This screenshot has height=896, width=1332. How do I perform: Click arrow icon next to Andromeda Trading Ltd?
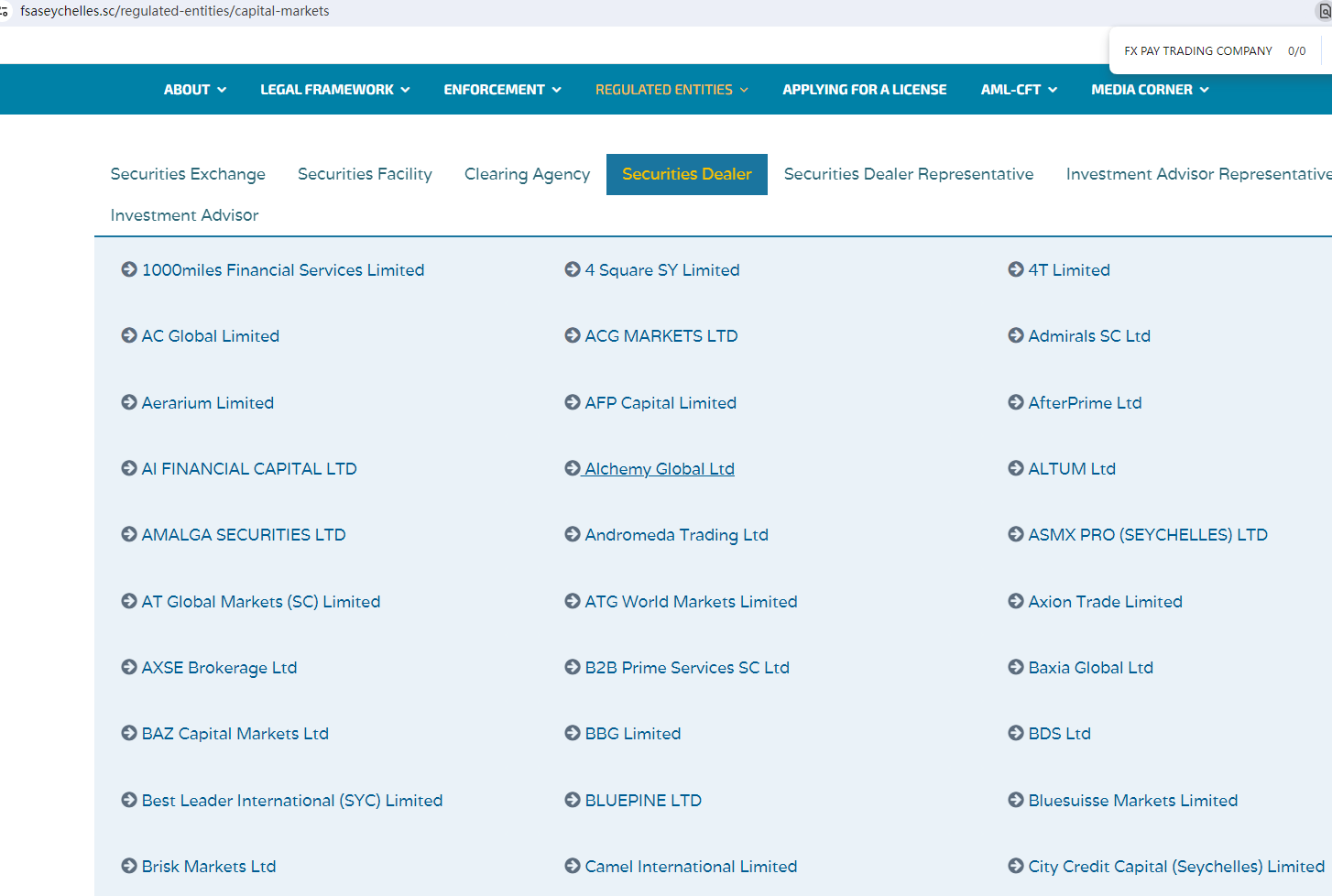click(573, 534)
